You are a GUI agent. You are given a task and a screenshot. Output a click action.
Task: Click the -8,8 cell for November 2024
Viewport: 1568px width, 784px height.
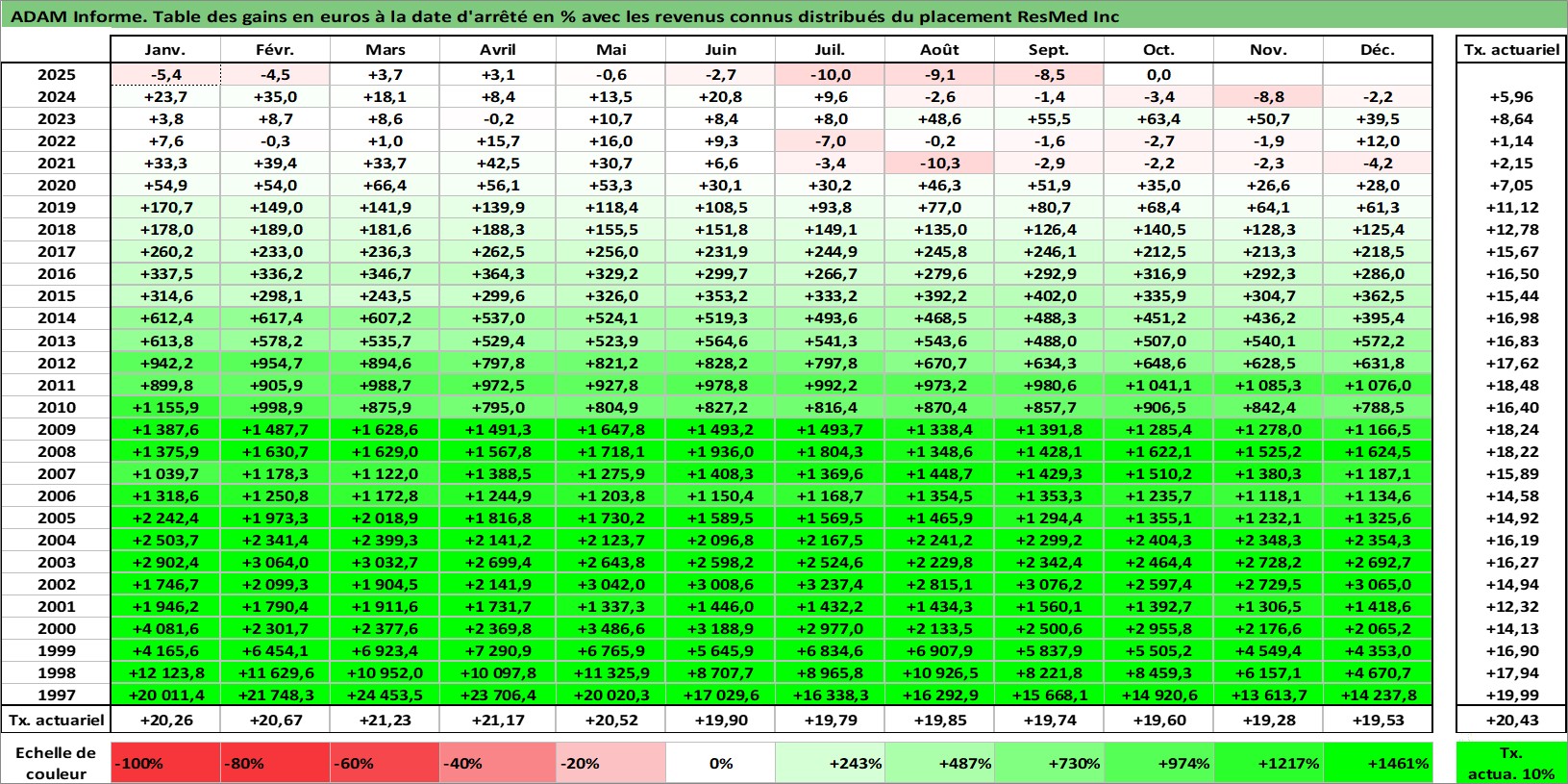[1268, 96]
